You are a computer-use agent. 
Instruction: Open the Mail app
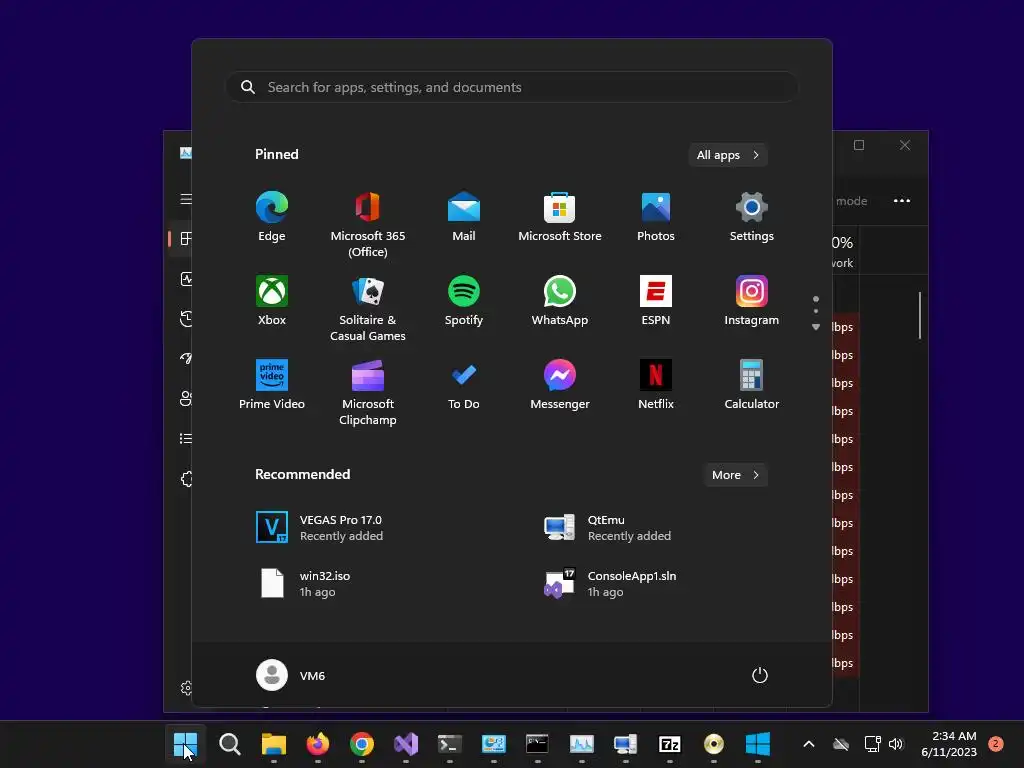[x=464, y=217]
